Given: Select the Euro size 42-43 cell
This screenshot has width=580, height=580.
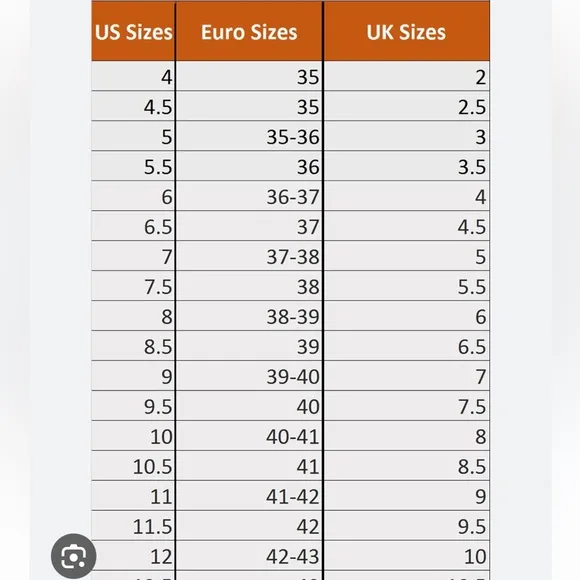Looking at the screenshot, I should 249,556.
